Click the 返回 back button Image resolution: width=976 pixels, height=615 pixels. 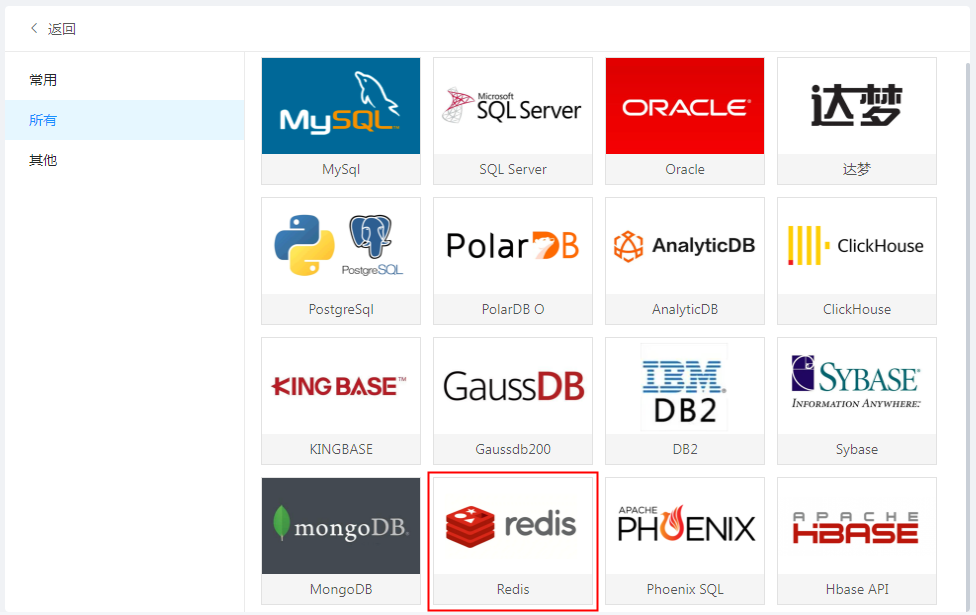pyautogui.click(x=53, y=29)
